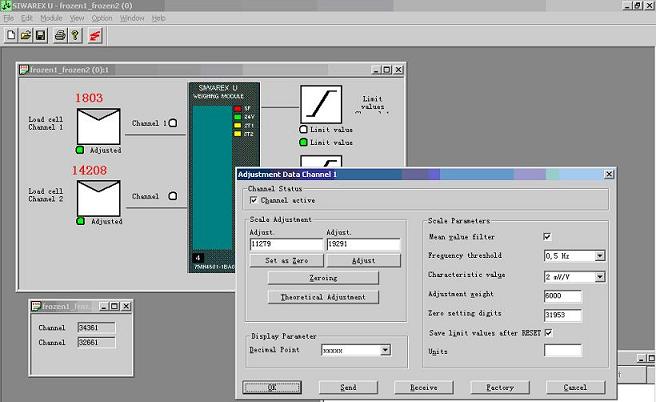The image size is (656, 402).
Task: Toggle the Mean value filter checkbox
Action: 547,236
